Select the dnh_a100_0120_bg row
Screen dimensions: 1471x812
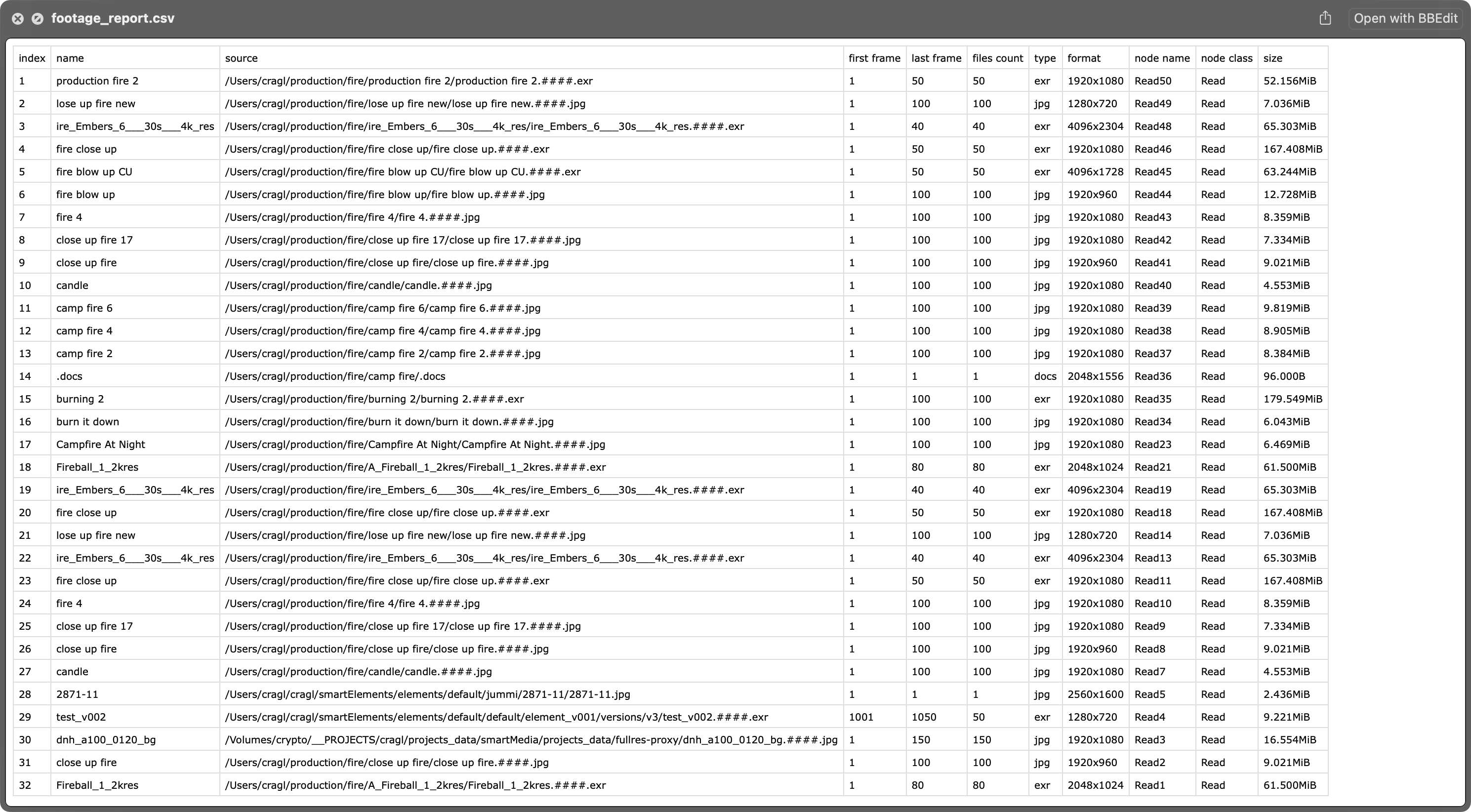pos(106,739)
